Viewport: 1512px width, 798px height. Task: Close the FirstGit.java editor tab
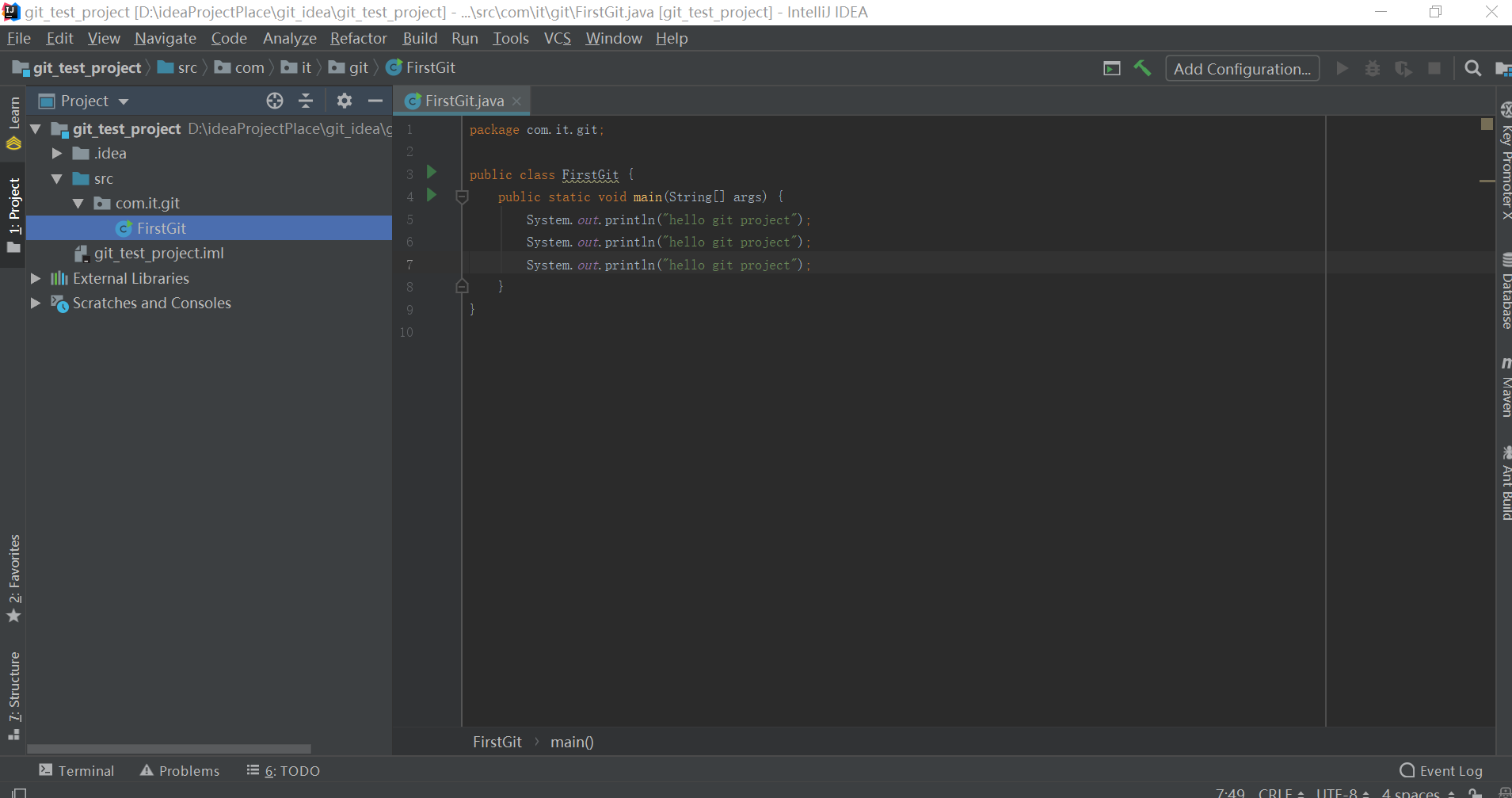point(516,101)
